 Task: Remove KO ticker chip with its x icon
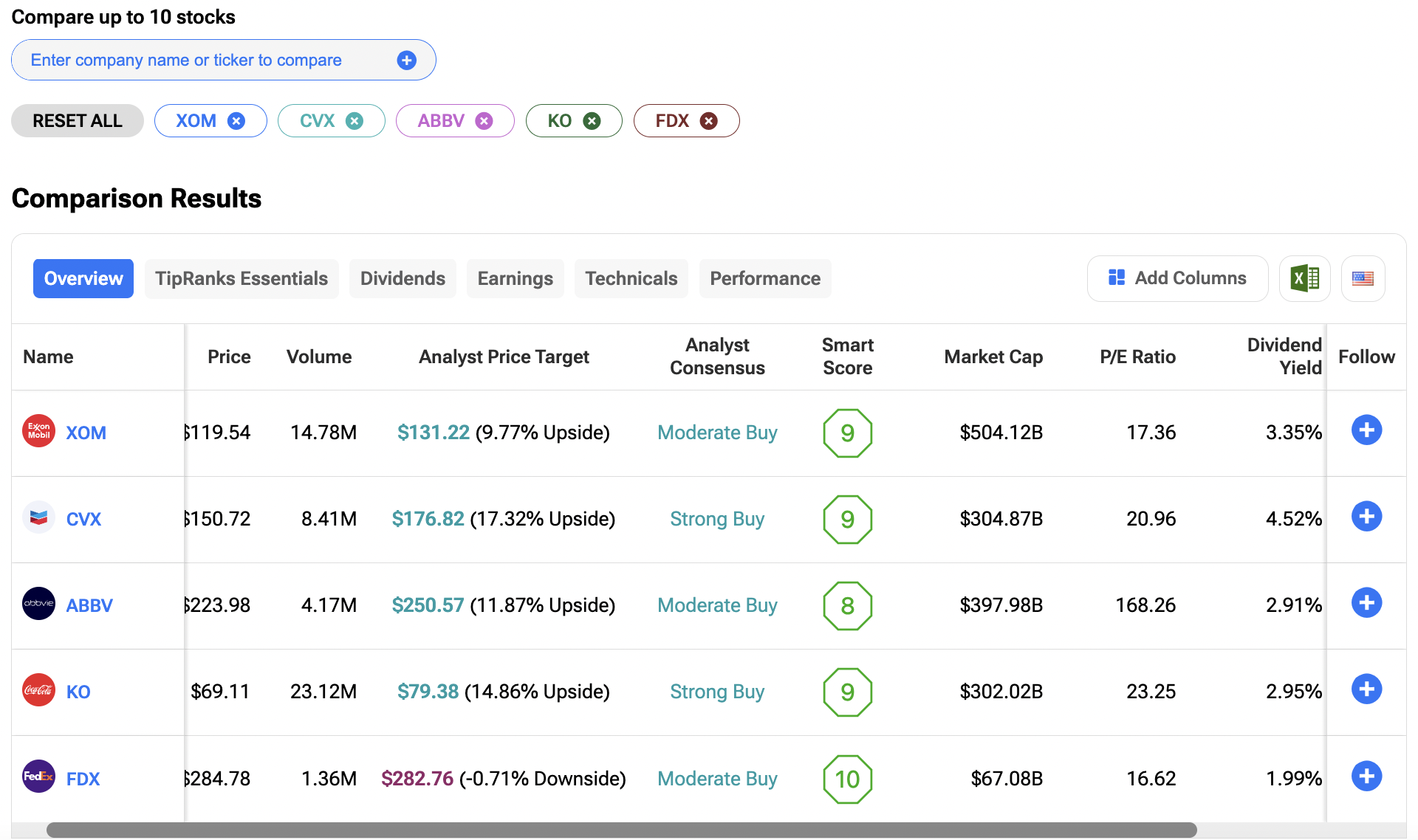tap(592, 121)
